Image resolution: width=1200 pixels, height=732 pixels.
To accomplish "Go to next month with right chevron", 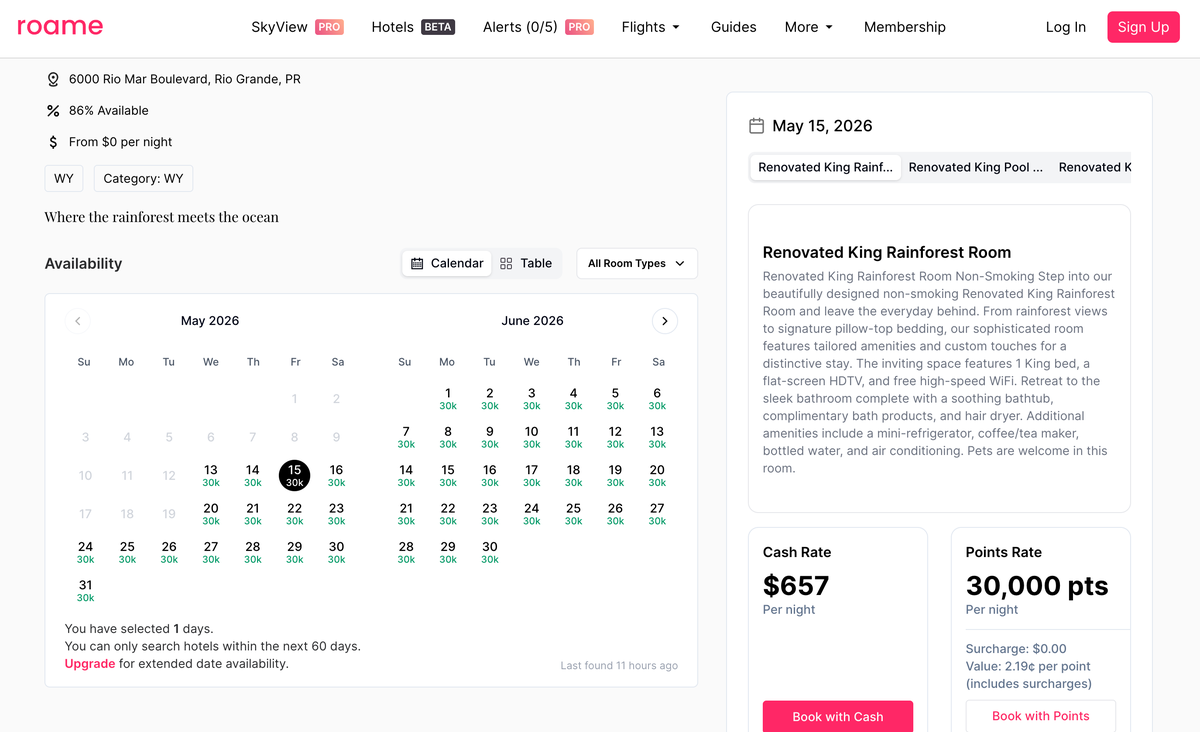I will pos(665,321).
